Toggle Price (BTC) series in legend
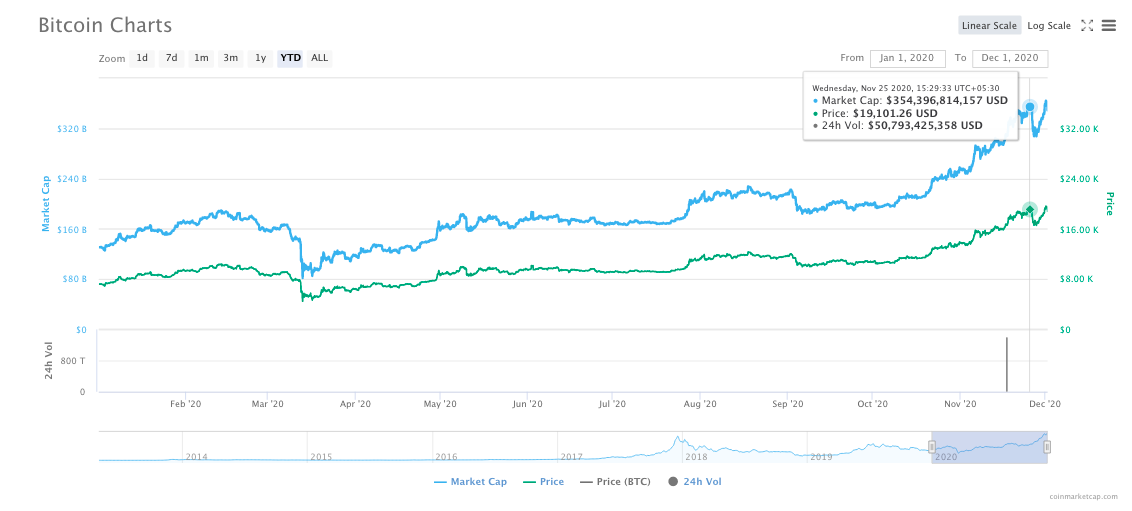The width and height of the screenshot is (1132, 511). coord(615,481)
